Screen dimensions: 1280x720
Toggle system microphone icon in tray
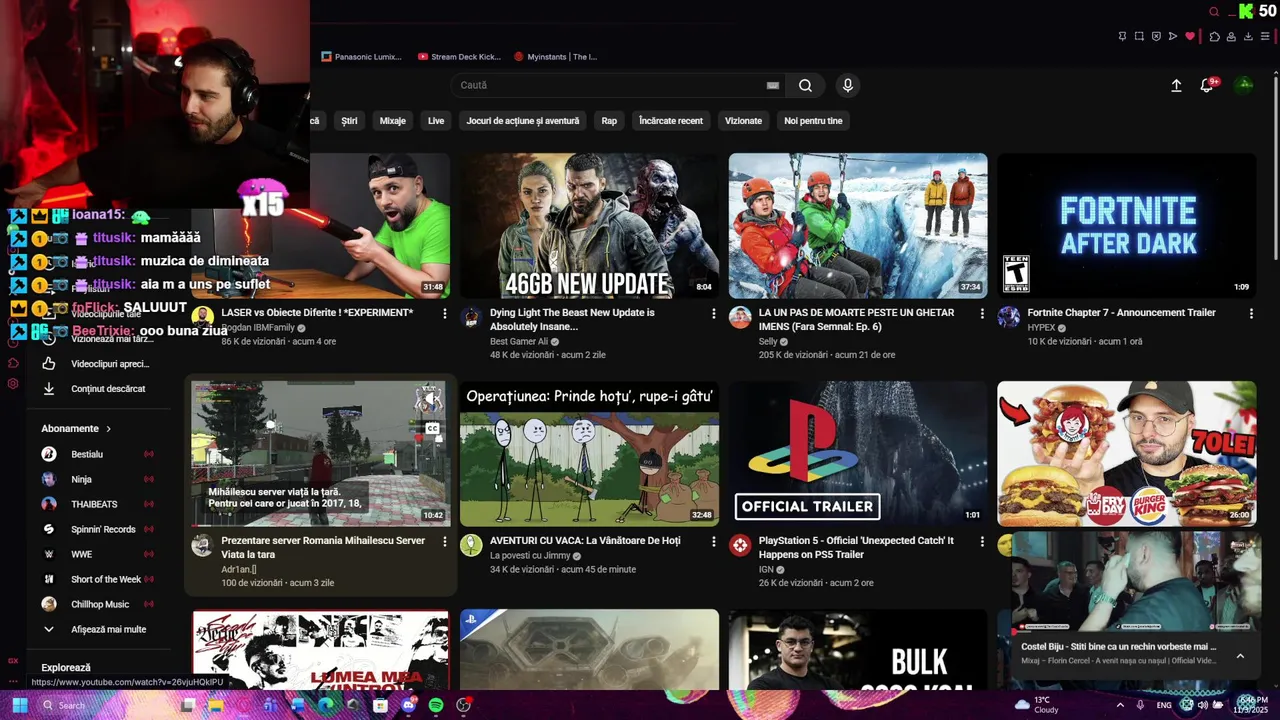coord(1140,705)
